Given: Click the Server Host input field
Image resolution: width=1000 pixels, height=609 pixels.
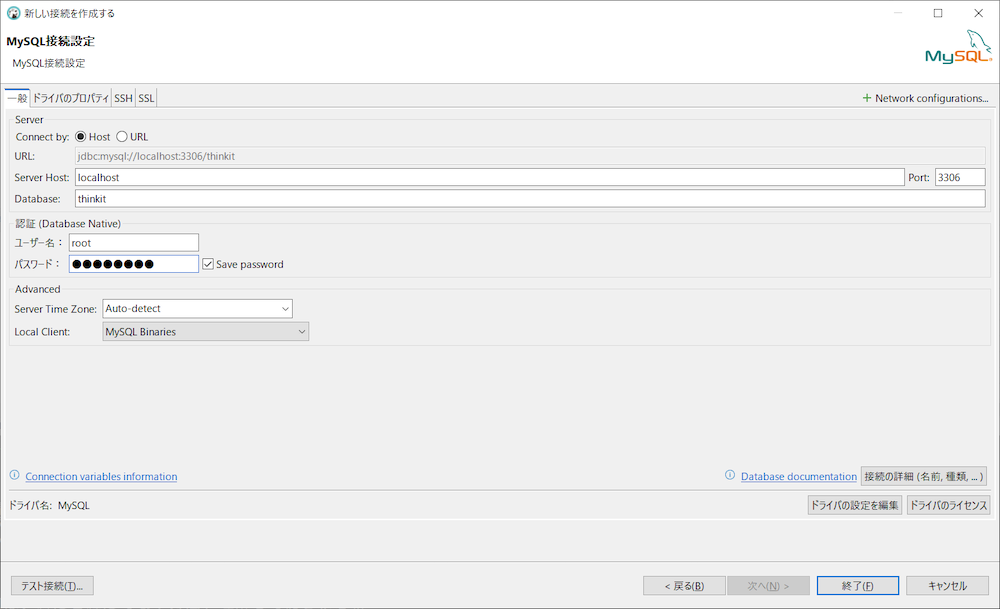Looking at the screenshot, I should (x=490, y=177).
